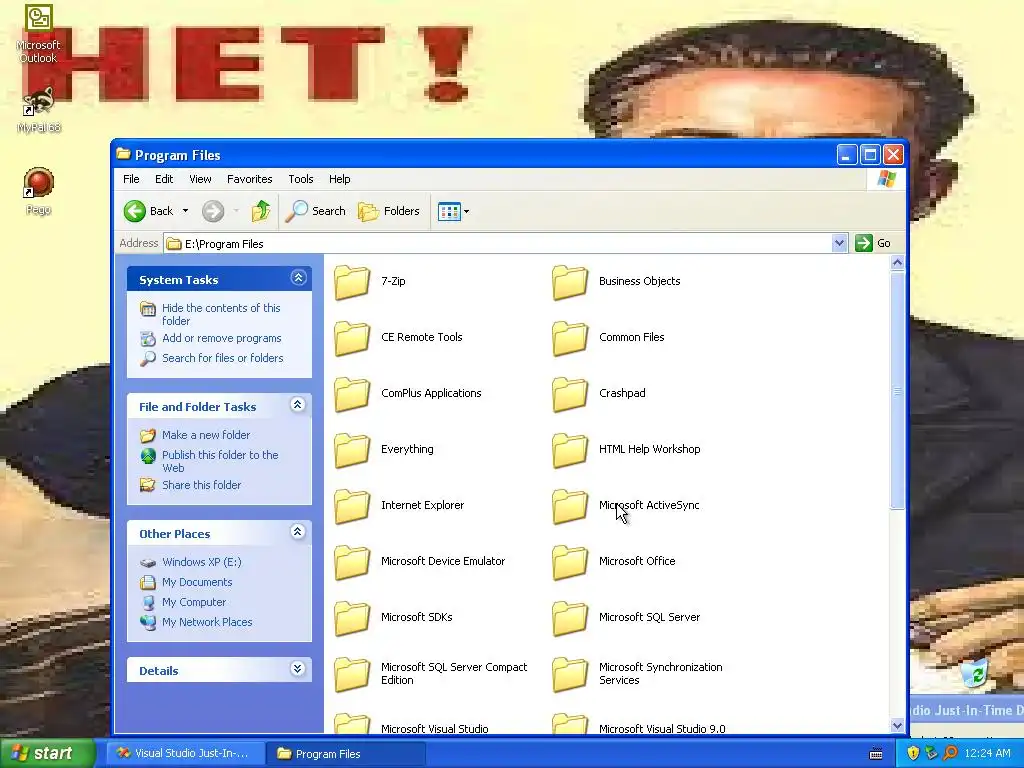This screenshot has width=1024, height=768.
Task: Click the Views icon in toolbar
Action: [449, 212]
